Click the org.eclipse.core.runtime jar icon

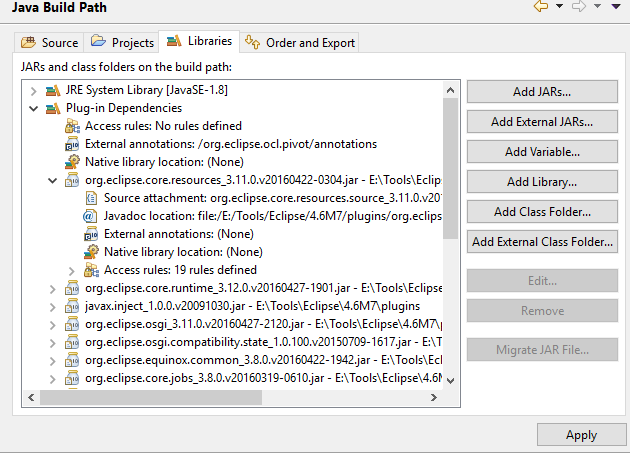click(x=72, y=288)
